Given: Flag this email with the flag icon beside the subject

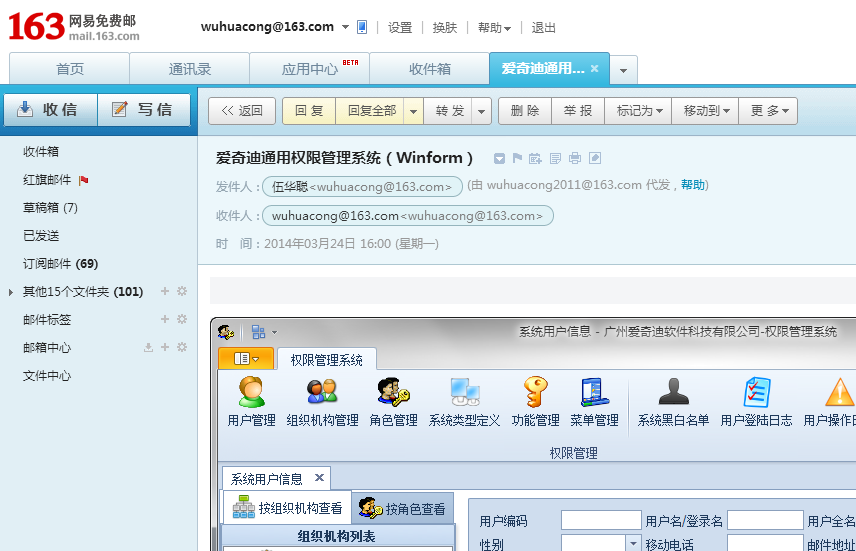Looking at the screenshot, I should [517, 158].
